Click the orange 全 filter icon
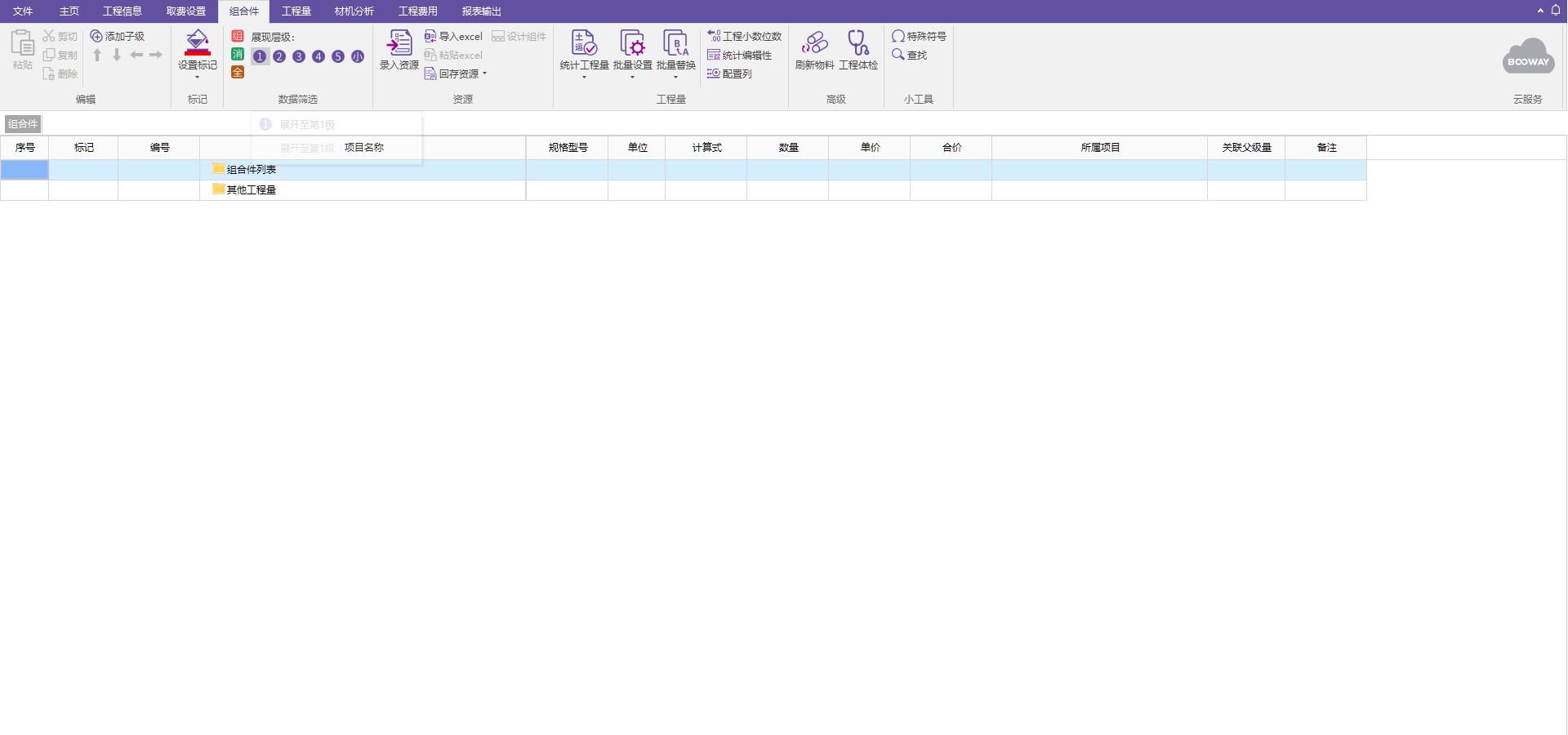1568x735 pixels. [x=238, y=72]
